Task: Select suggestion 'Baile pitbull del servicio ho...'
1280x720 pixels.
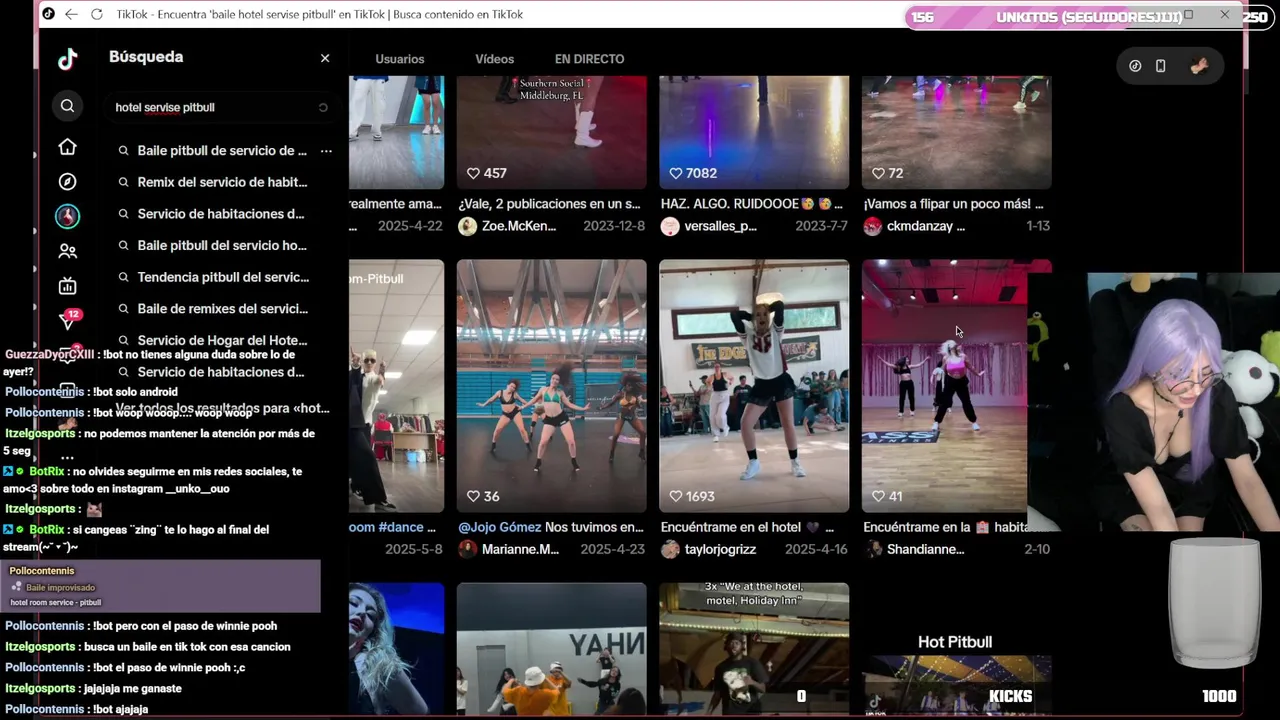Action: coord(222,245)
